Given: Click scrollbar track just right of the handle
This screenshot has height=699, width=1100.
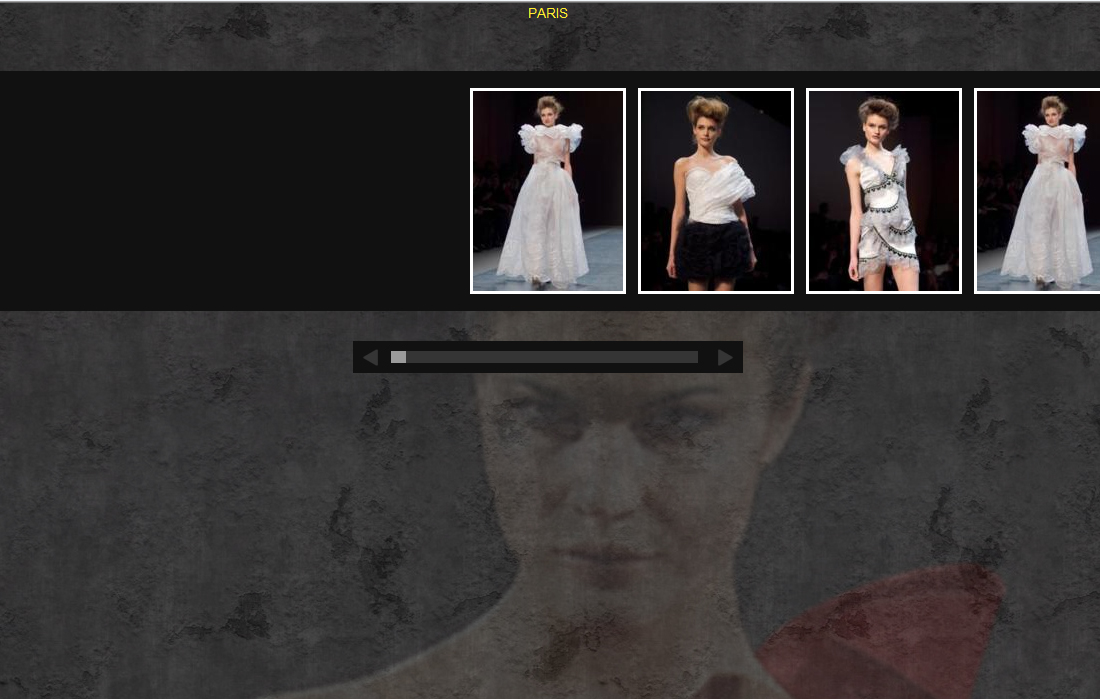Looking at the screenshot, I should [420, 357].
